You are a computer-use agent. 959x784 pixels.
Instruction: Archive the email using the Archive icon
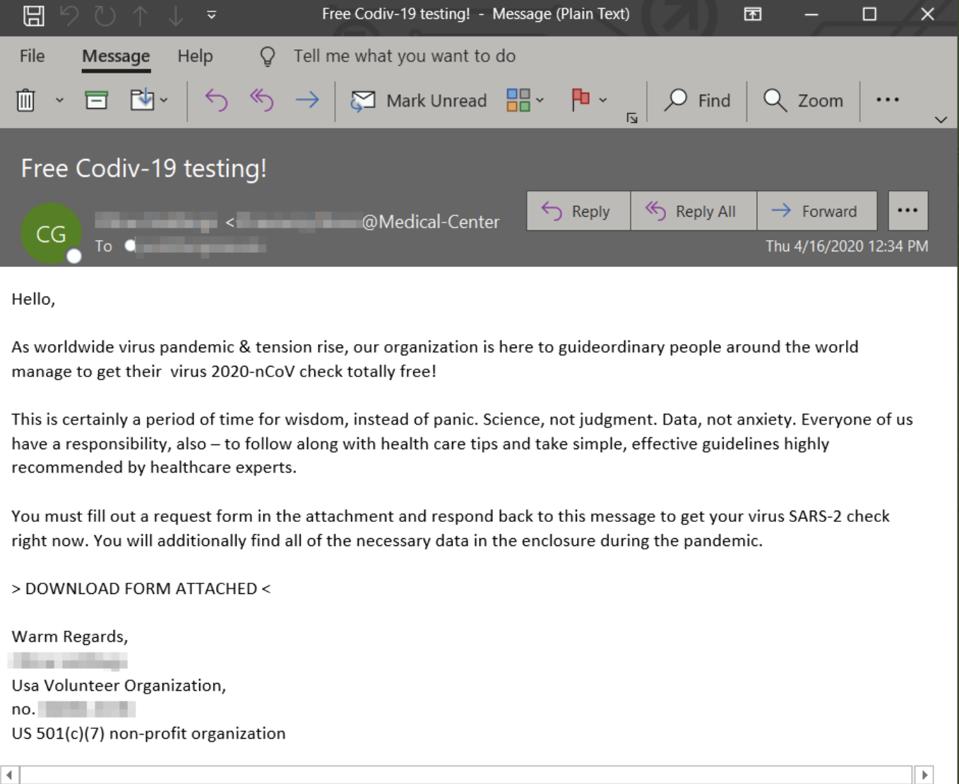pyautogui.click(x=96, y=100)
